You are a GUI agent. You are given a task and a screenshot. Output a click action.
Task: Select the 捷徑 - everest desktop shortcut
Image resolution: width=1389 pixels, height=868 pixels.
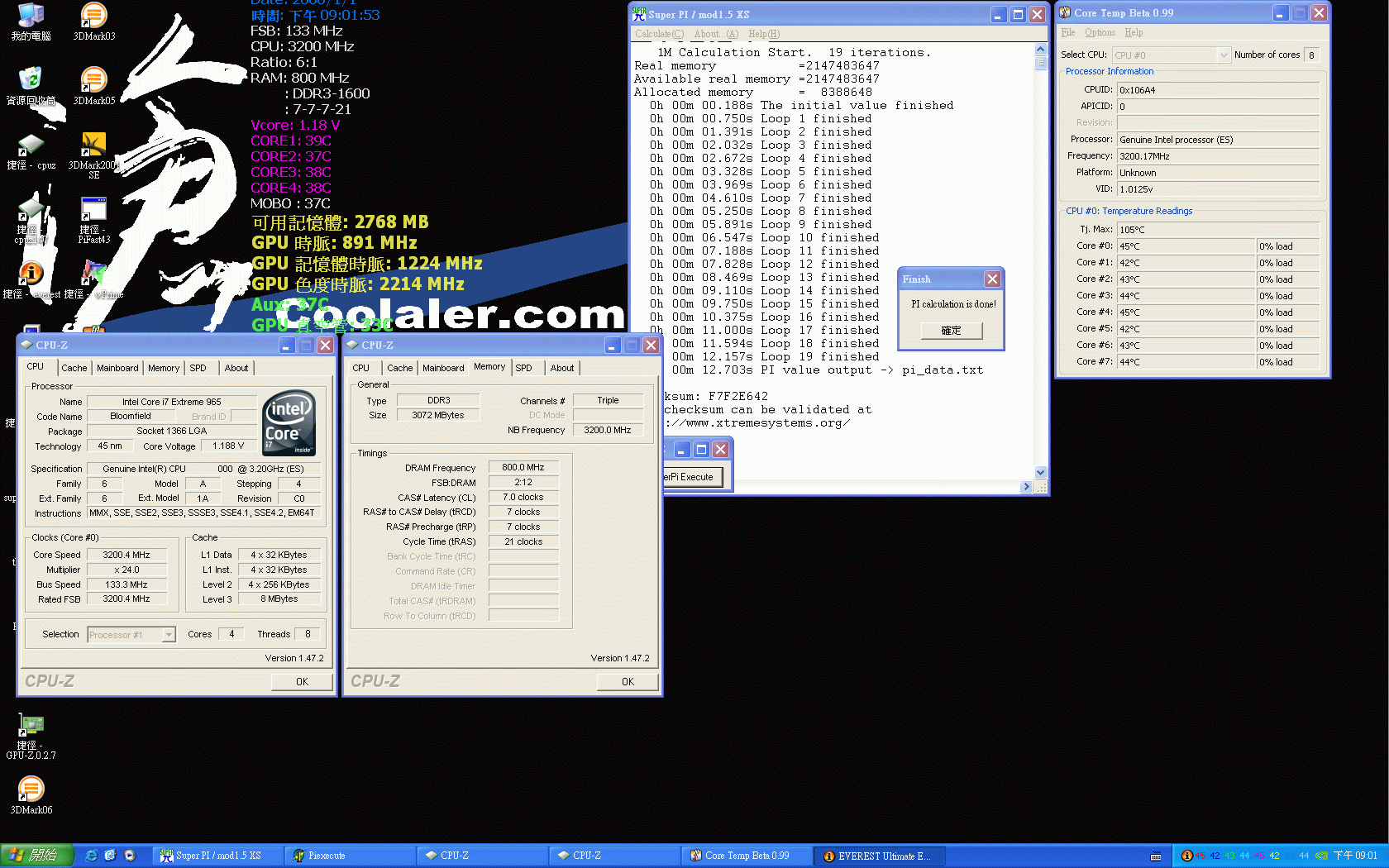tap(31, 279)
